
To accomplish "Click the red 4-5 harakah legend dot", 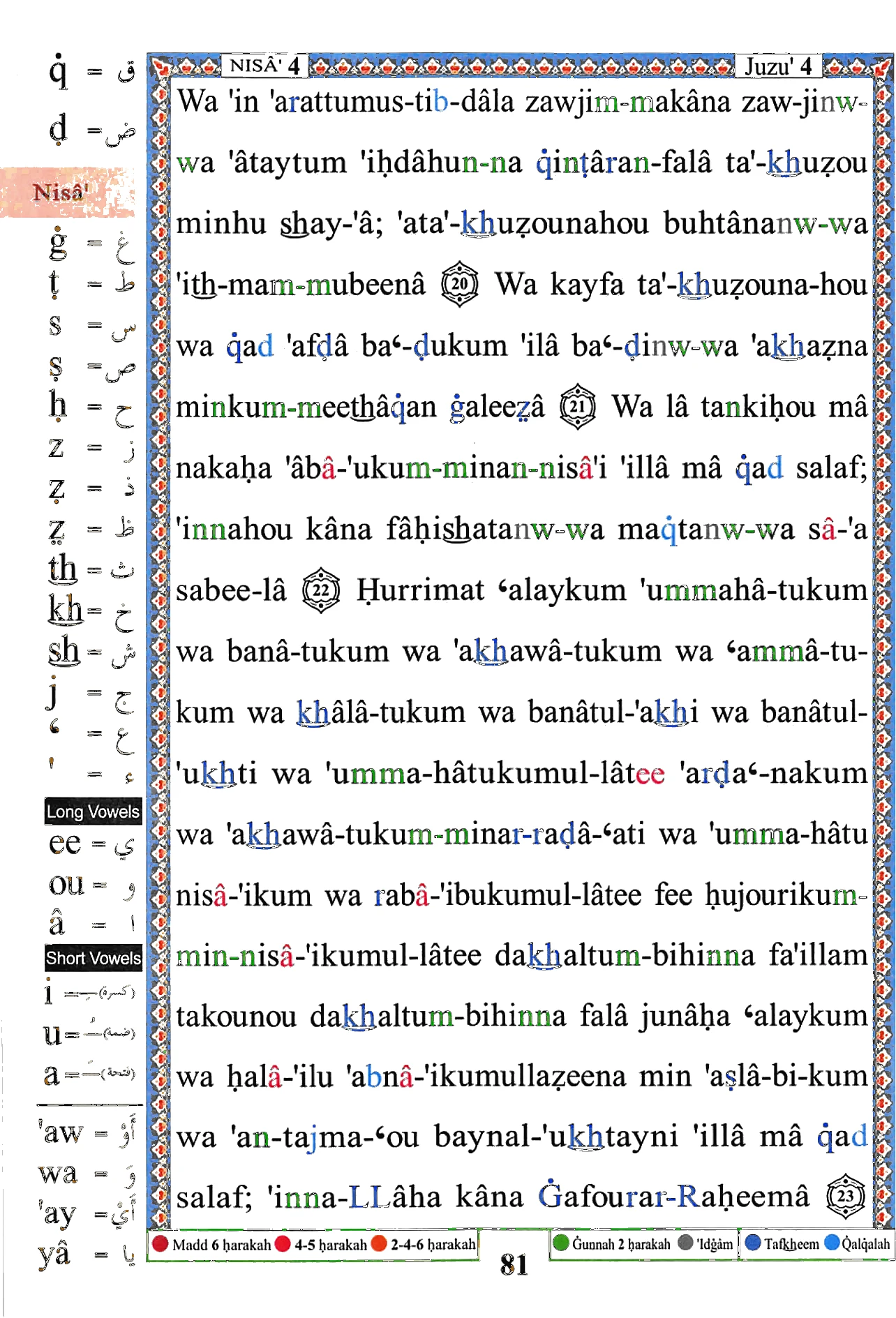I will coord(283,1244).
